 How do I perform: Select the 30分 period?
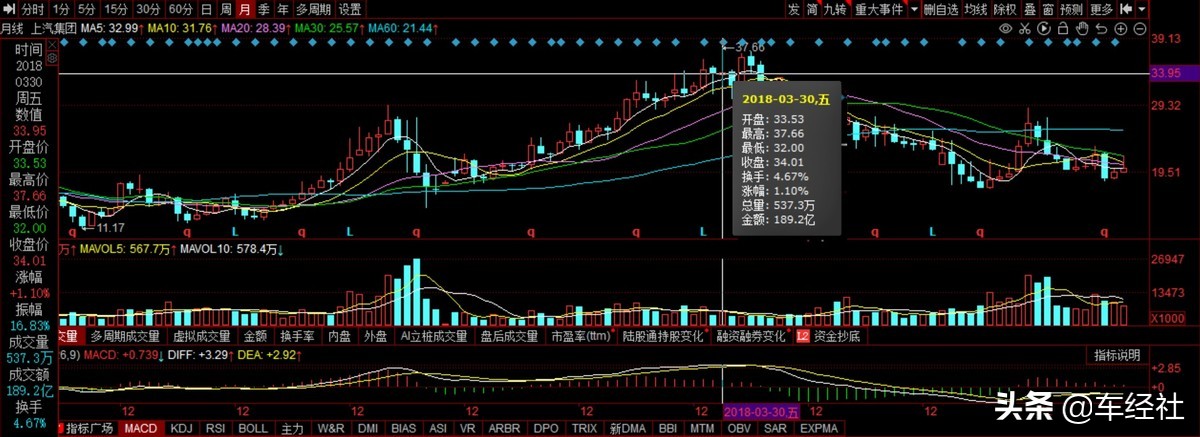point(149,10)
